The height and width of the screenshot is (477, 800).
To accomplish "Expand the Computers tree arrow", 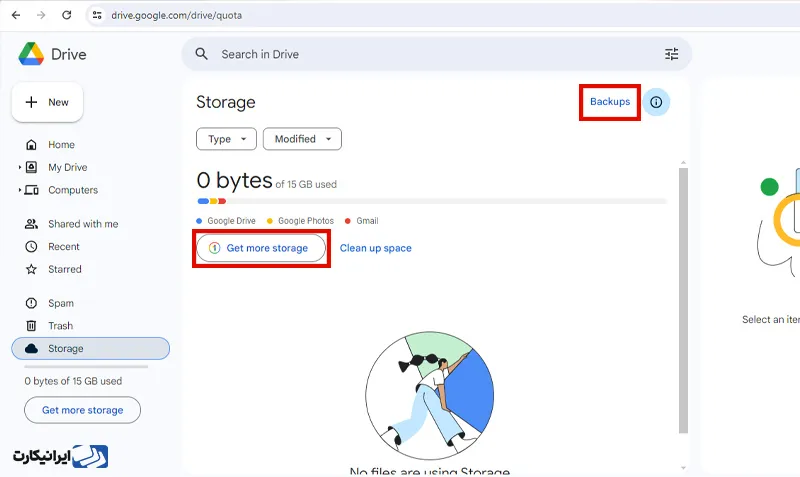I will click(19, 190).
